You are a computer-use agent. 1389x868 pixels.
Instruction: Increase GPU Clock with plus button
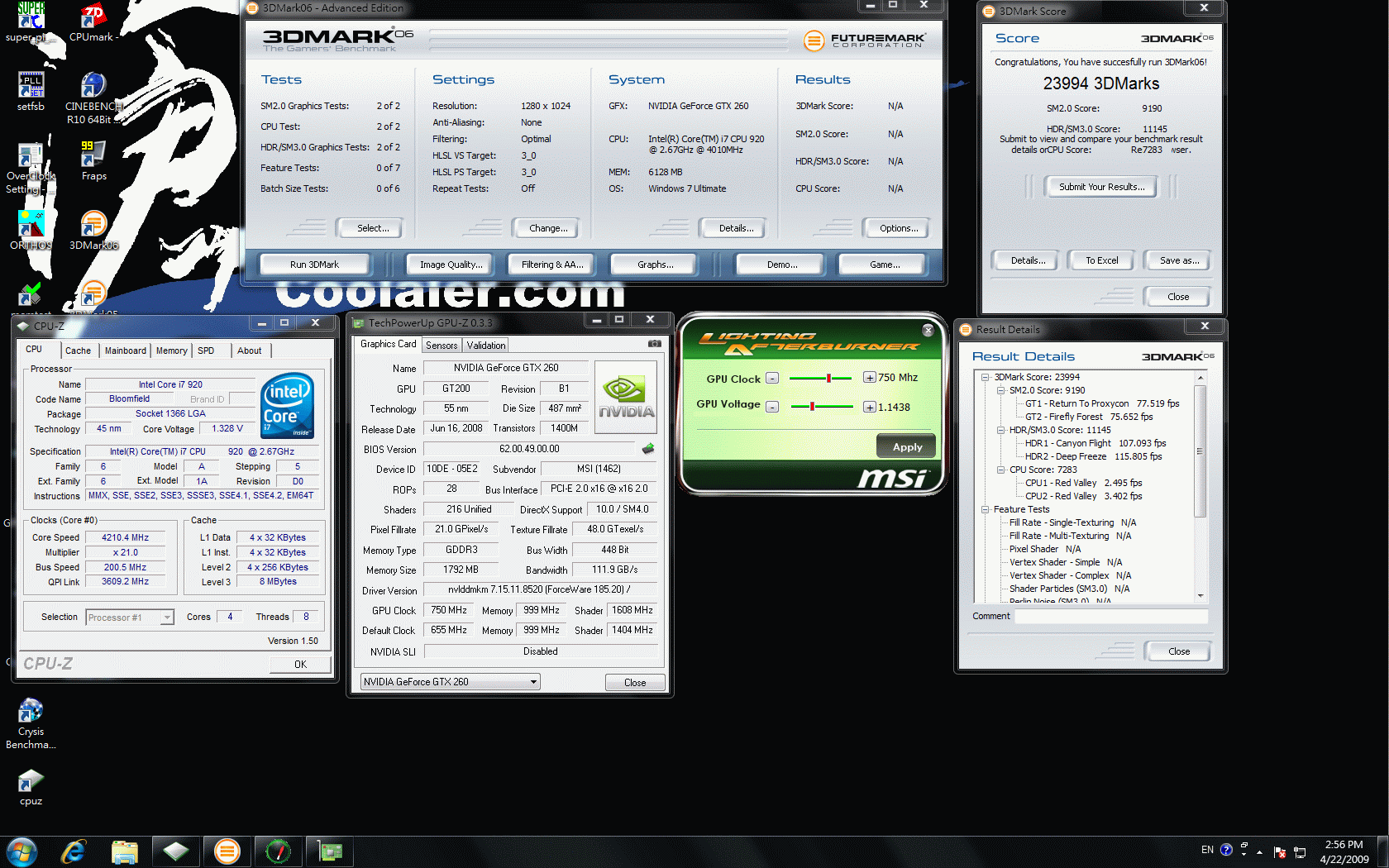870,378
